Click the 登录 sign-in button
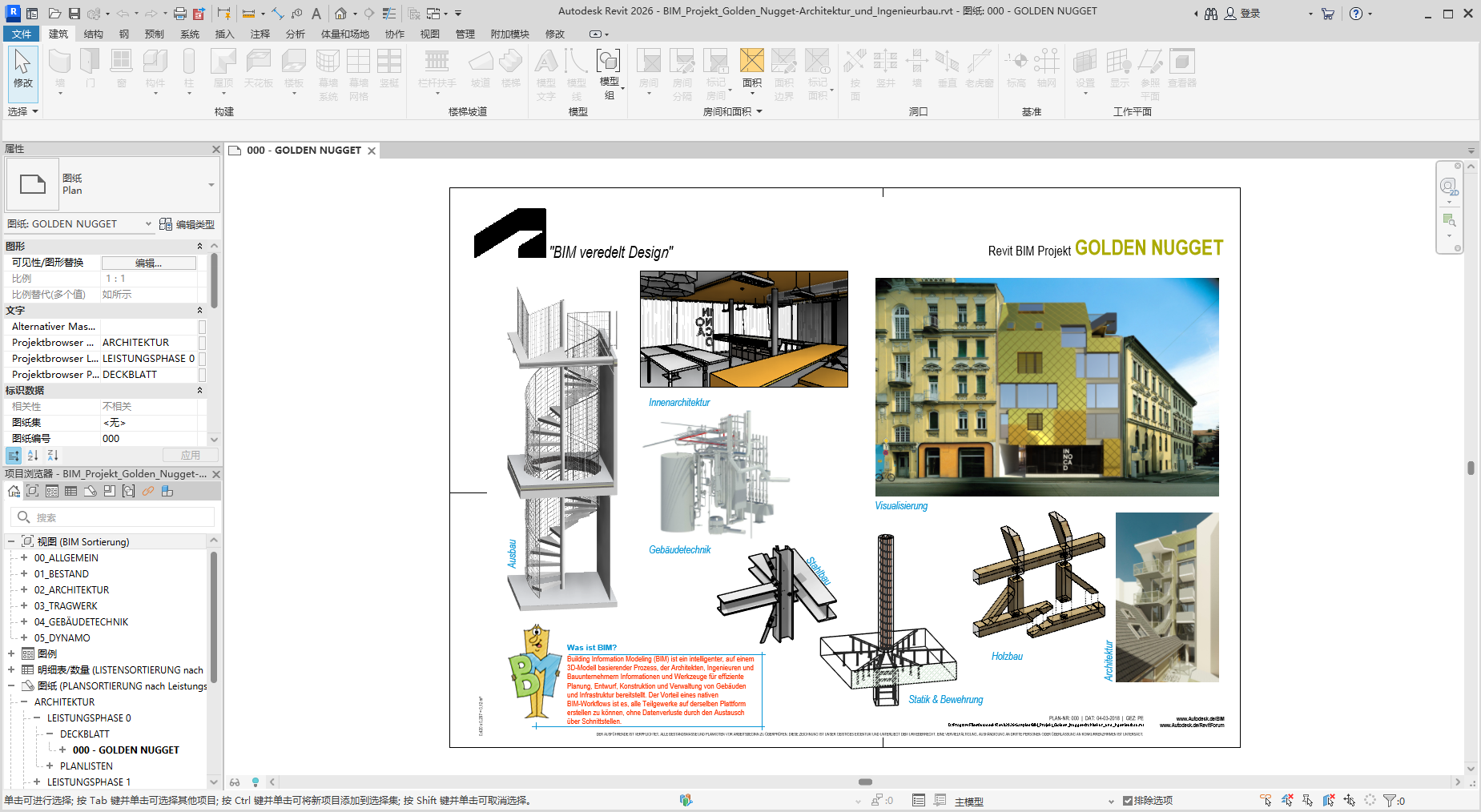 (x=1242, y=14)
